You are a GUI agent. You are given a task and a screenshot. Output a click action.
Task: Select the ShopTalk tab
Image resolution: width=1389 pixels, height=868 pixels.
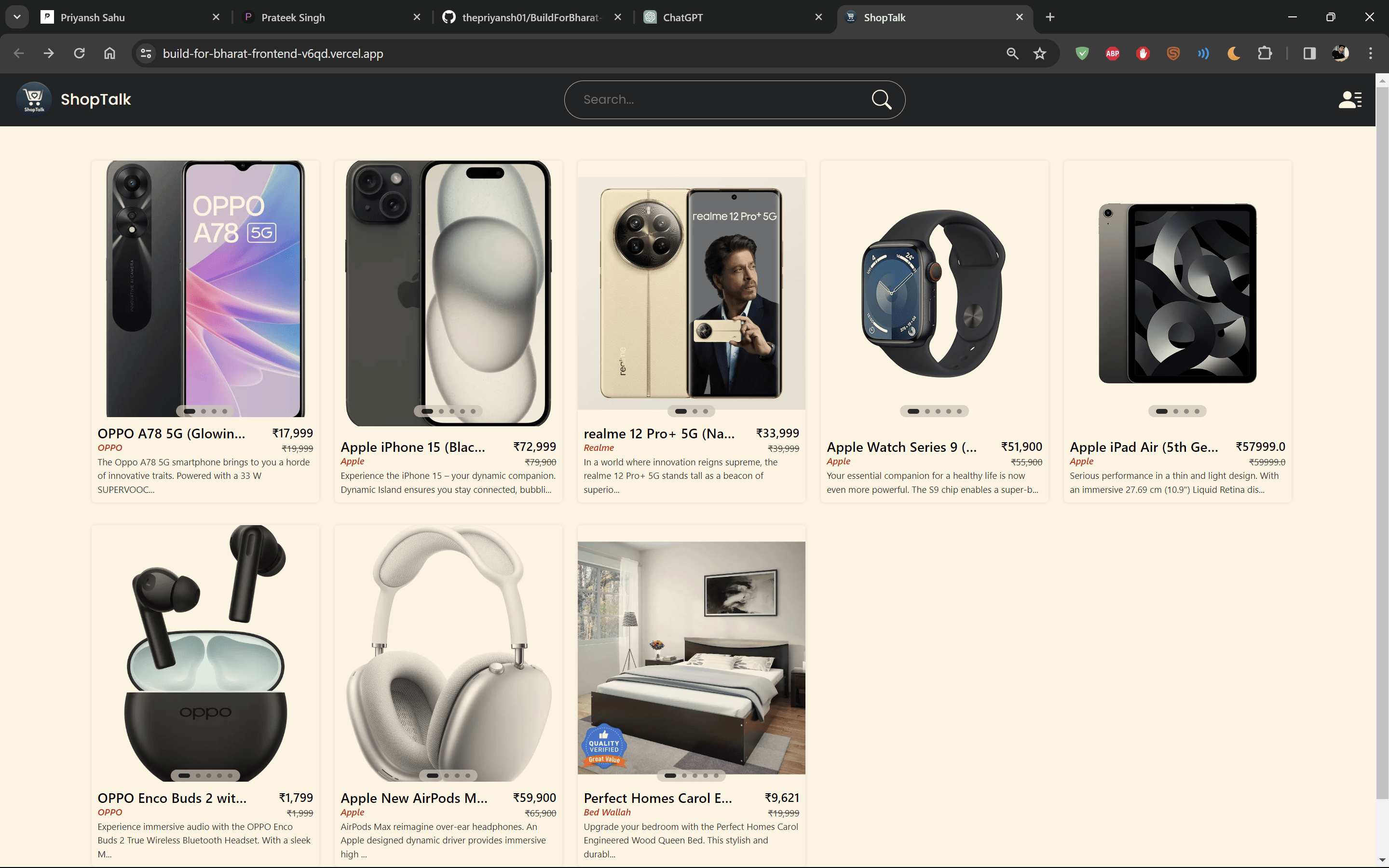click(935, 17)
